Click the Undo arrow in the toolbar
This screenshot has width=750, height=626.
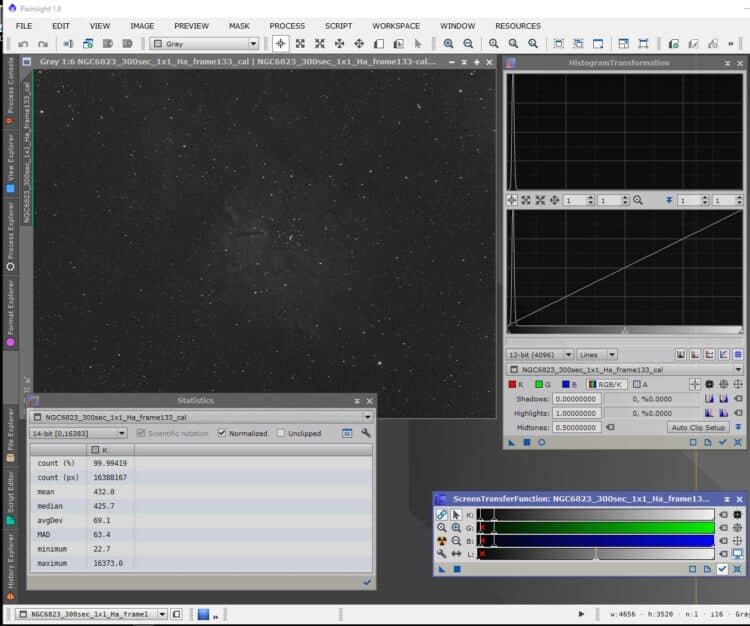click(x=22, y=44)
